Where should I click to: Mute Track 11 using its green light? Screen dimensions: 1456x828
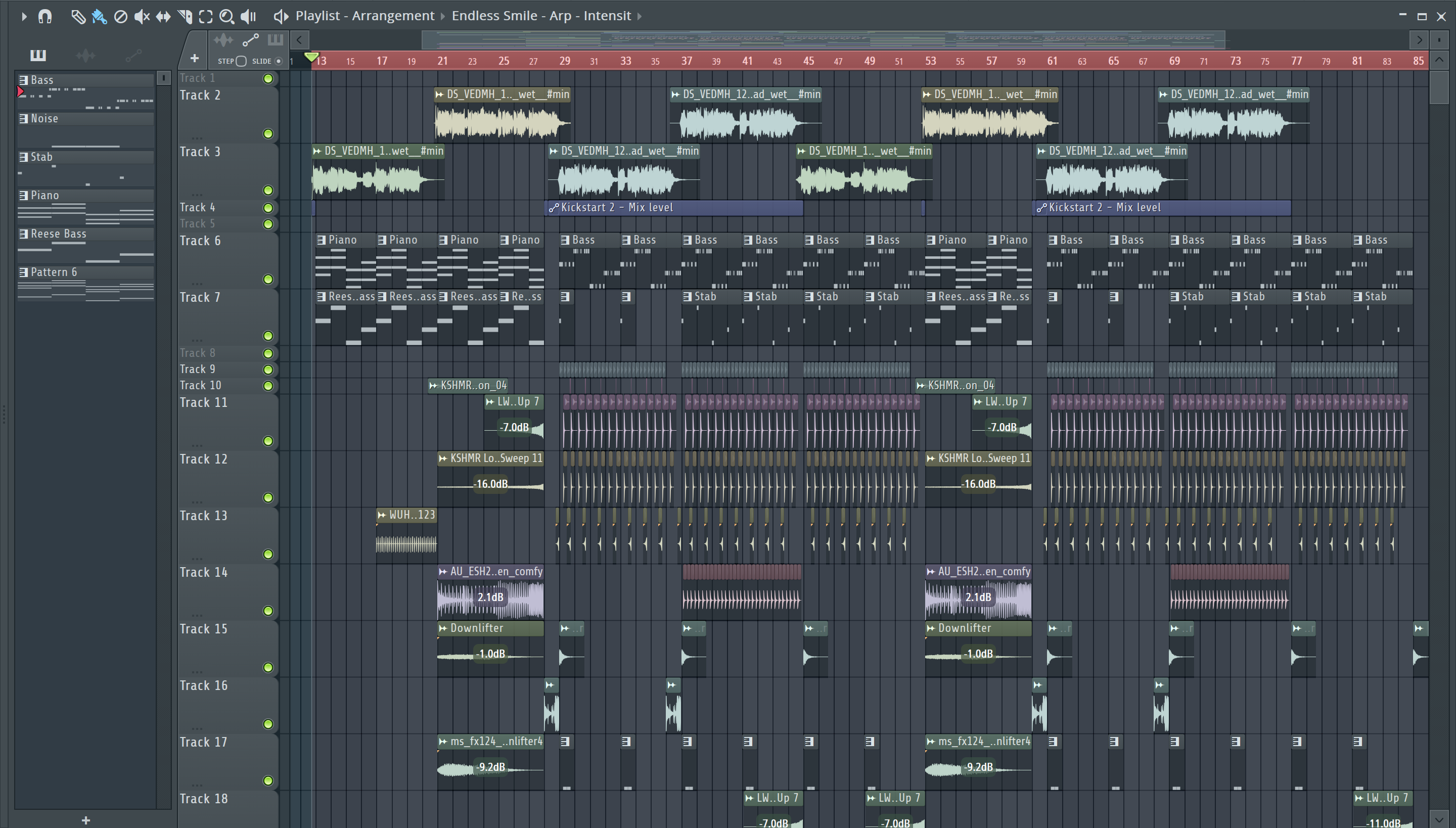click(268, 441)
